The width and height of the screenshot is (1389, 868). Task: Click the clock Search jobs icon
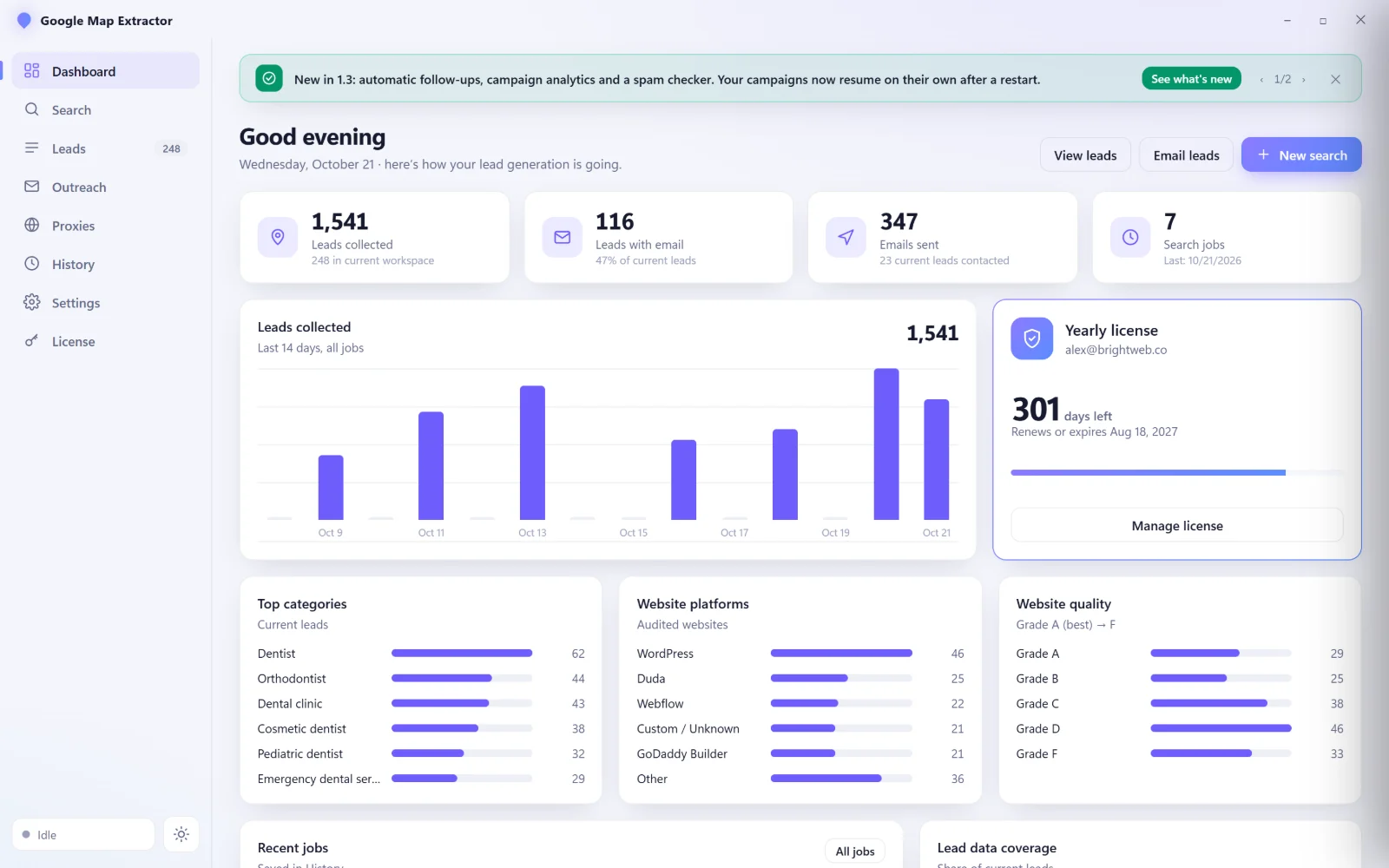tap(1130, 237)
